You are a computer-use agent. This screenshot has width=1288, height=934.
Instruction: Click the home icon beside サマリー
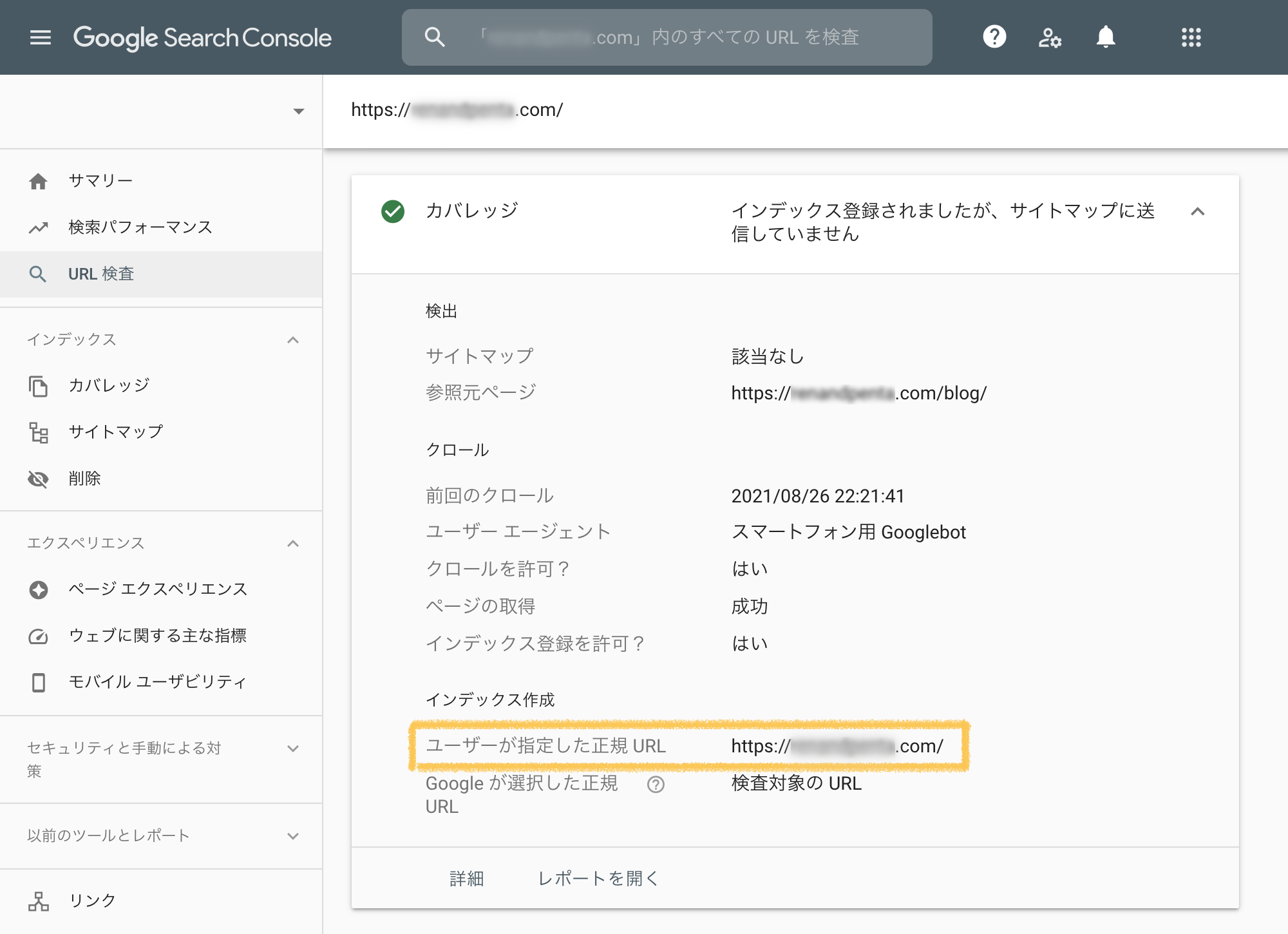coord(38,181)
